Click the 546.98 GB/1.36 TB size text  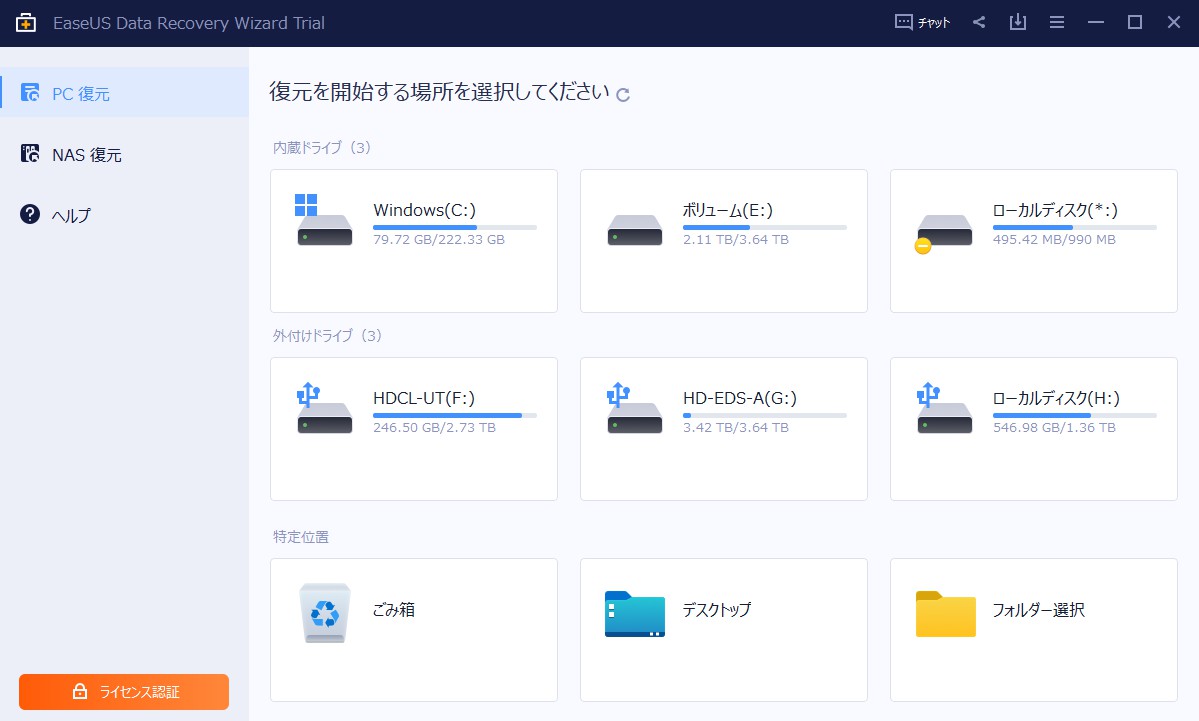pos(1054,427)
